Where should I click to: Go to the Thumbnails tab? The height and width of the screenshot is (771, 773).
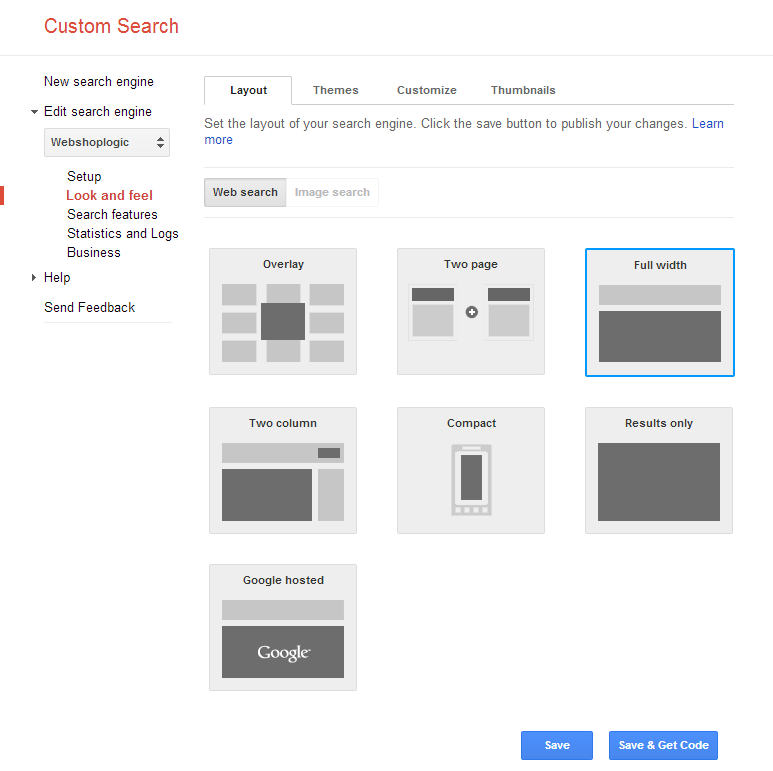[523, 90]
